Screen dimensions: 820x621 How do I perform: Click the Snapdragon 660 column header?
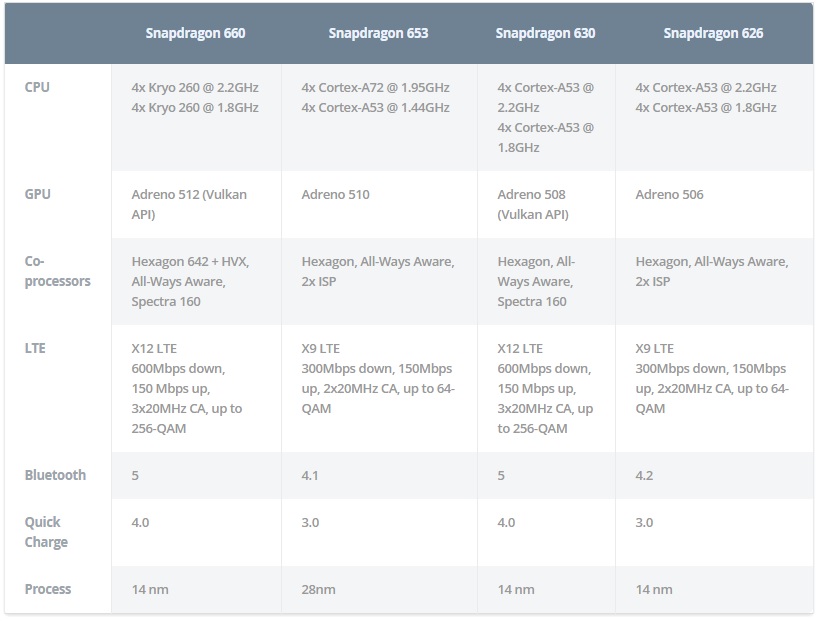[196, 33]
